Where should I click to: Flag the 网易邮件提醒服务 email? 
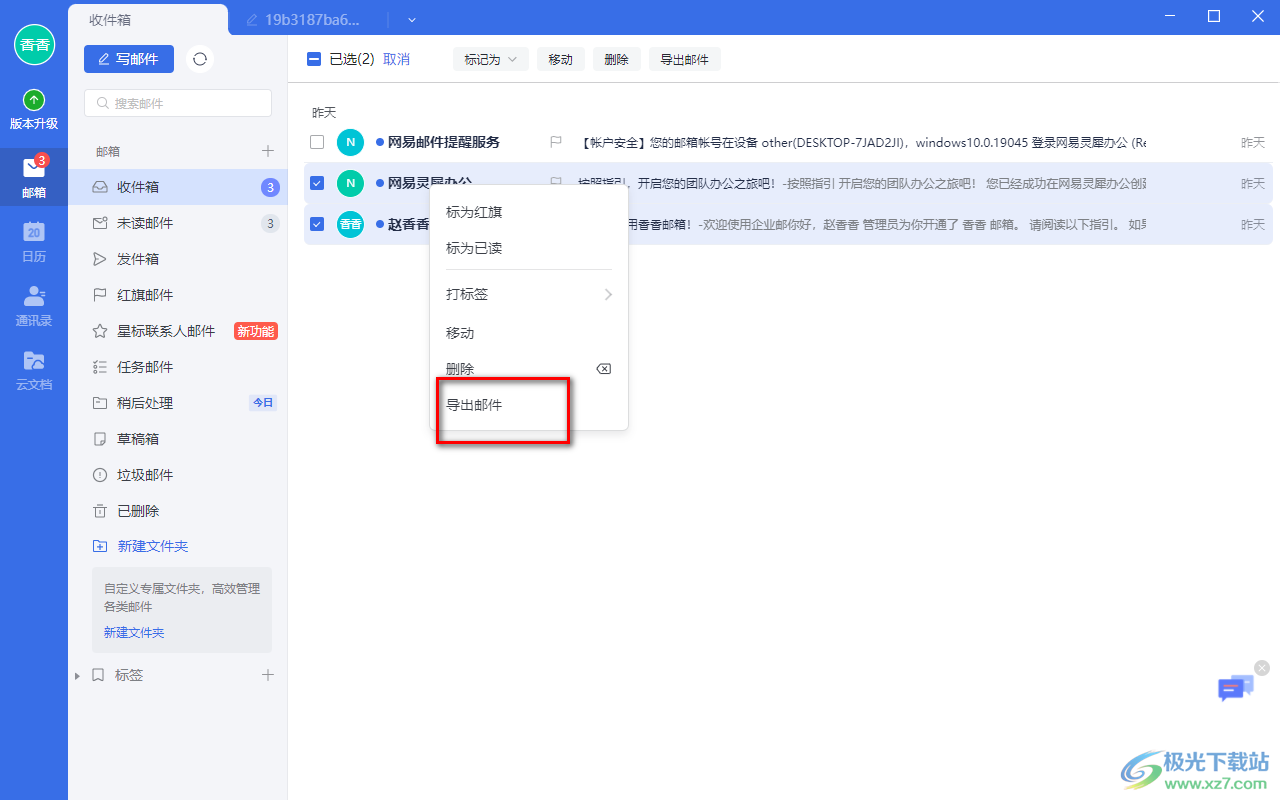[x=556, y=143]
